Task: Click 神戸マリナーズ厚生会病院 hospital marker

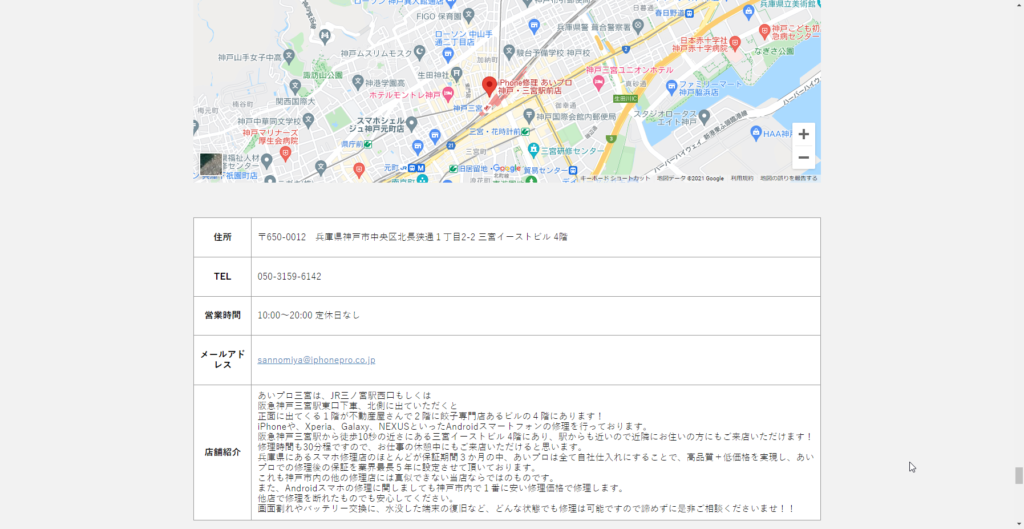Action: tap(285, 153)
